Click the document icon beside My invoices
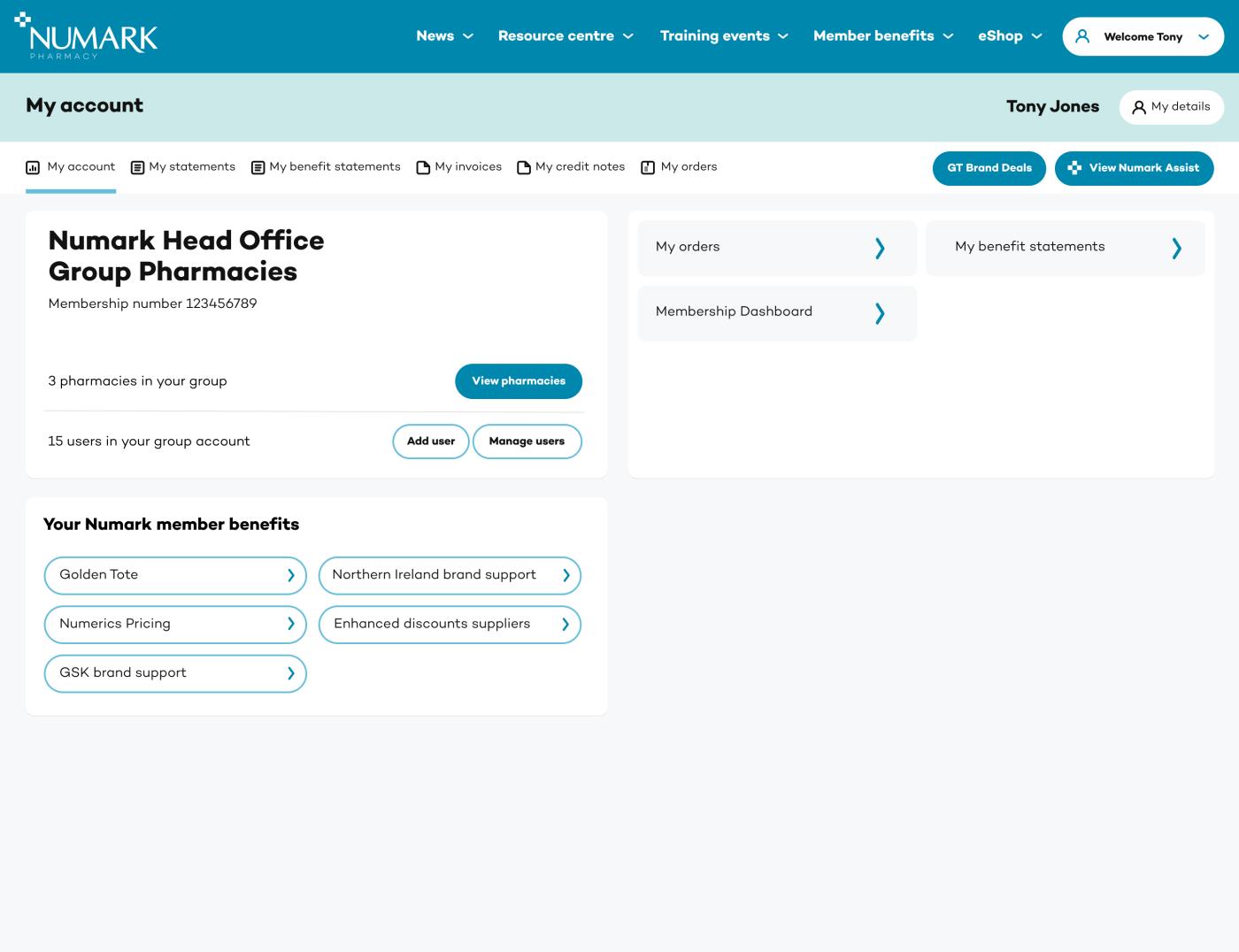Viewport: 1239px width, 952px height. pyautogui.click(x=423, y=167)
